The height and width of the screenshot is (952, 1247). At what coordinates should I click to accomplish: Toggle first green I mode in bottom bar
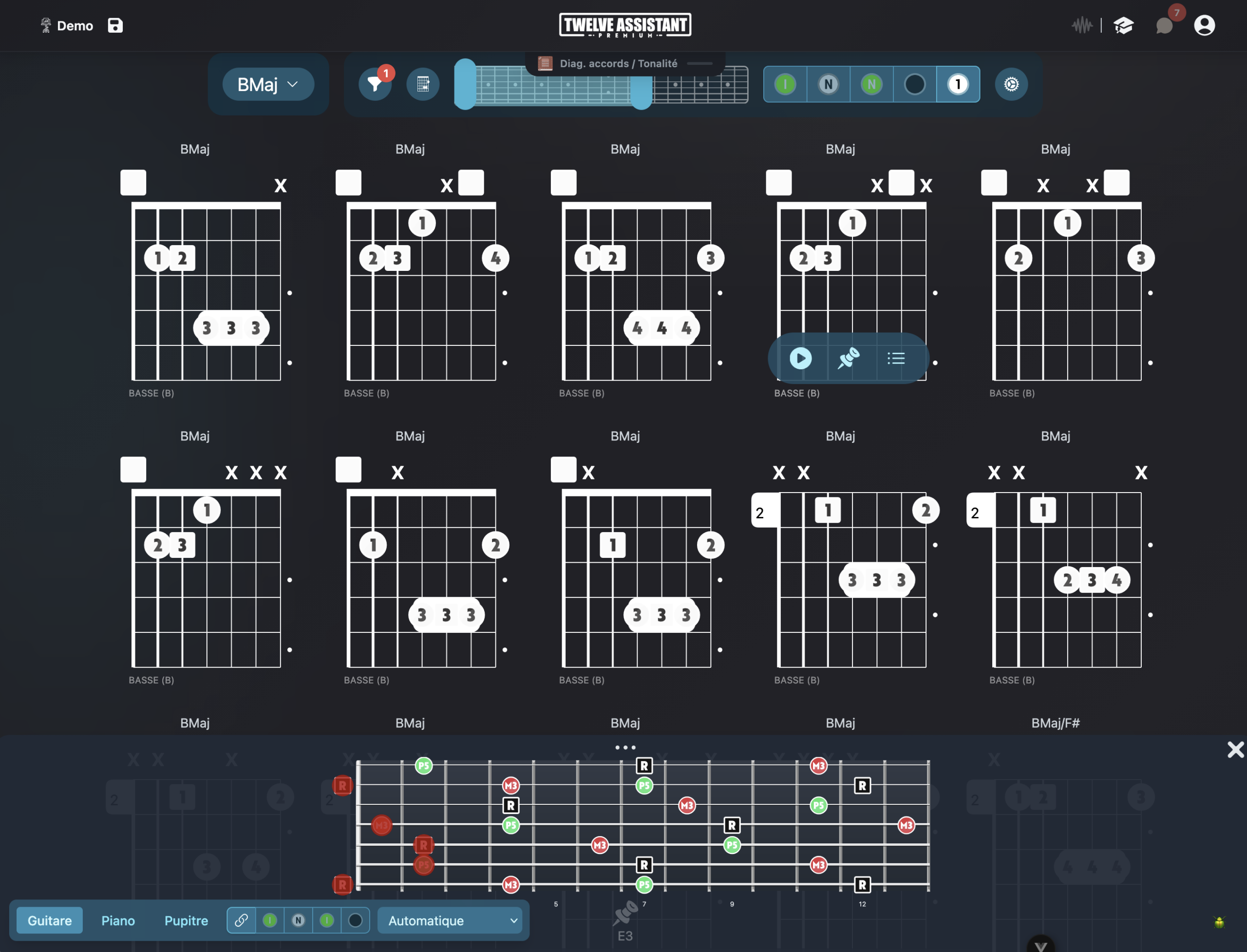coord(270,920)
